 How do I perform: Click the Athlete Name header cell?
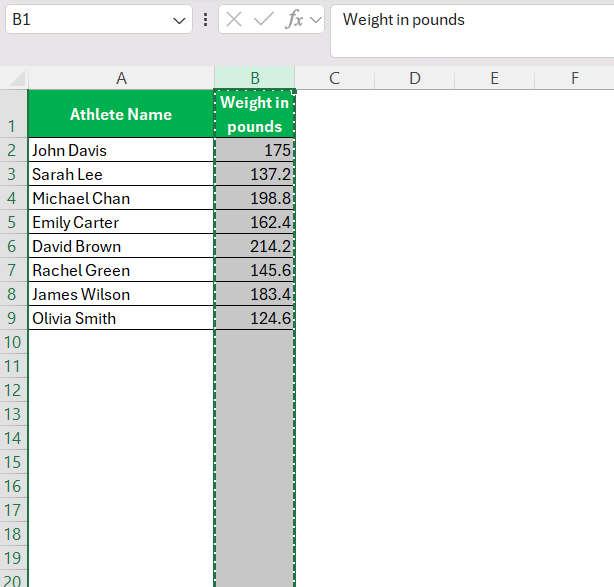(121, 114)
